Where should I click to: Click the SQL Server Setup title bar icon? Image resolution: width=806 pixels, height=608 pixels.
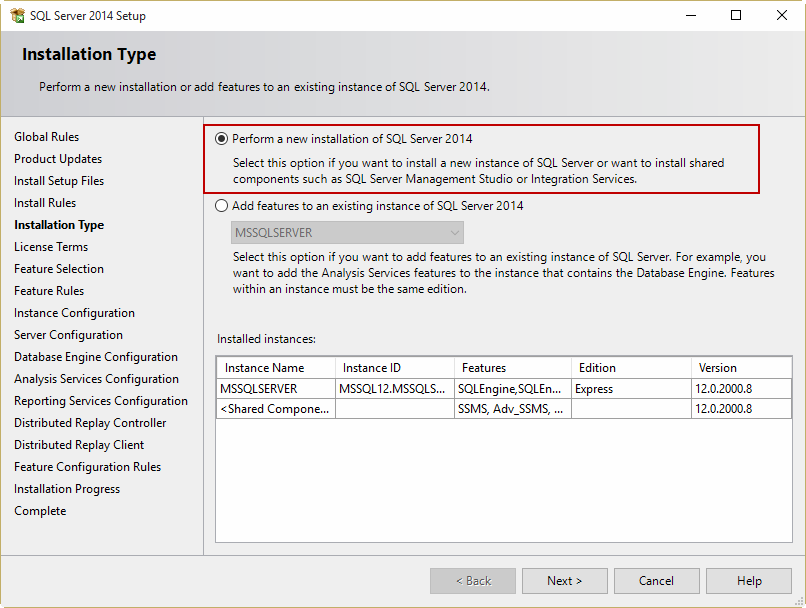tap(17, 15)
